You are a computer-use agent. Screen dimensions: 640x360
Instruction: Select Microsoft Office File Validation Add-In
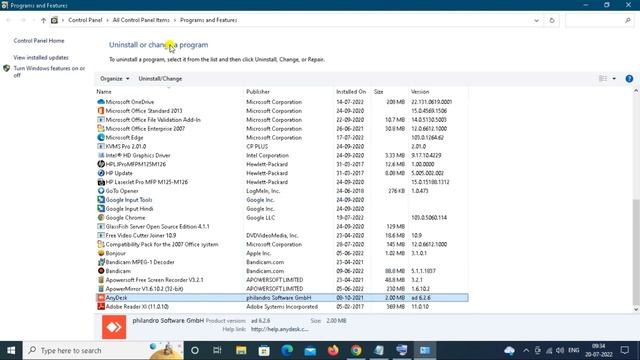coord(282,120)
